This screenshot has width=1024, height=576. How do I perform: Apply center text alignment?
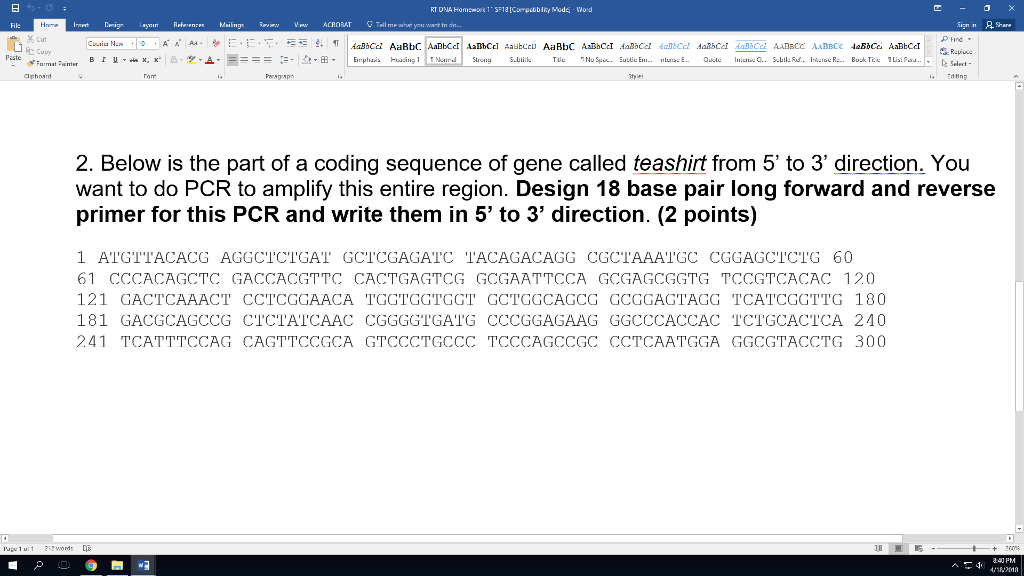[x=244, y=59]
